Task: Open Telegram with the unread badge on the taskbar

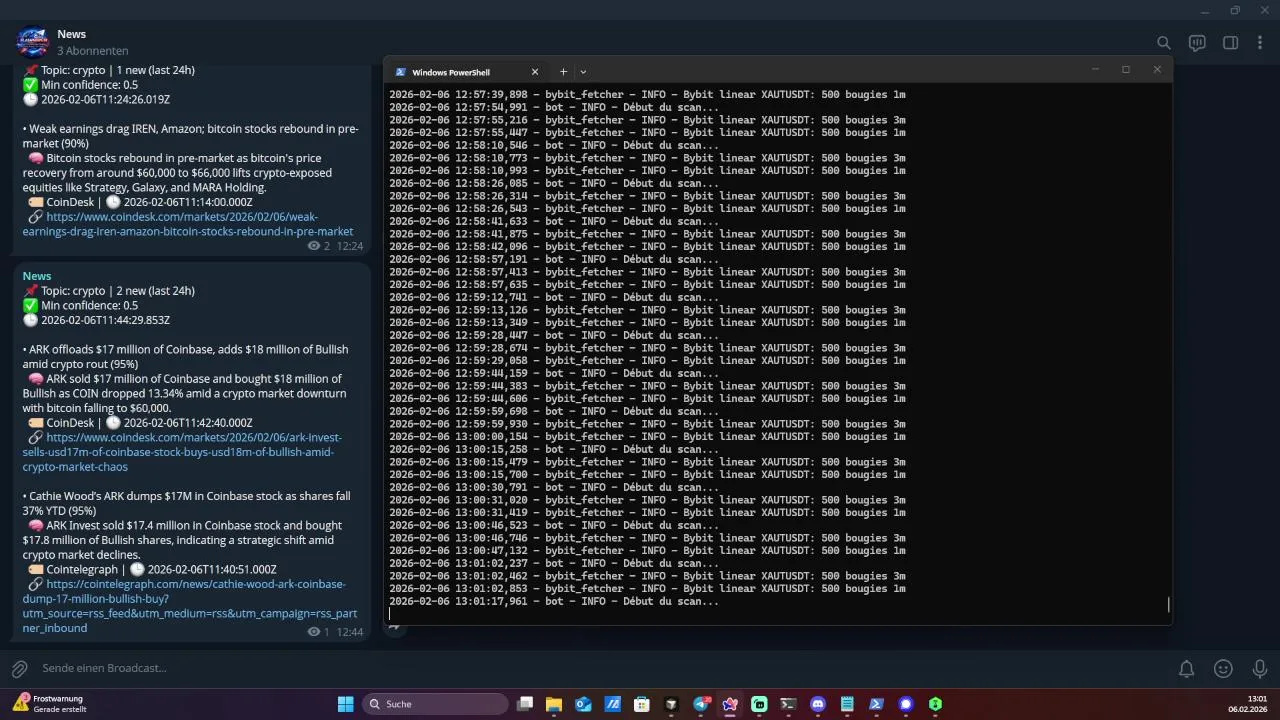Action: click(x=701, y=704)
